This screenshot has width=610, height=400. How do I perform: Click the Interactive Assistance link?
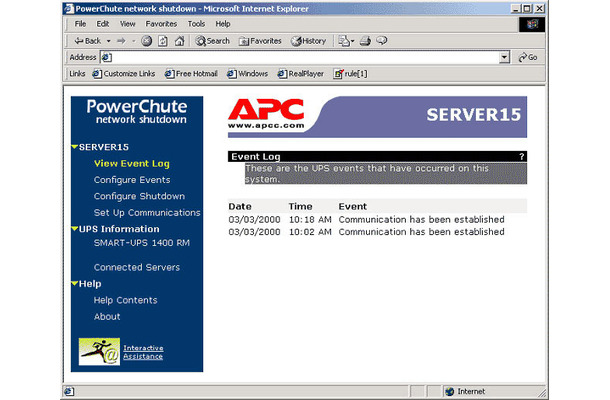tap(143, 352)
